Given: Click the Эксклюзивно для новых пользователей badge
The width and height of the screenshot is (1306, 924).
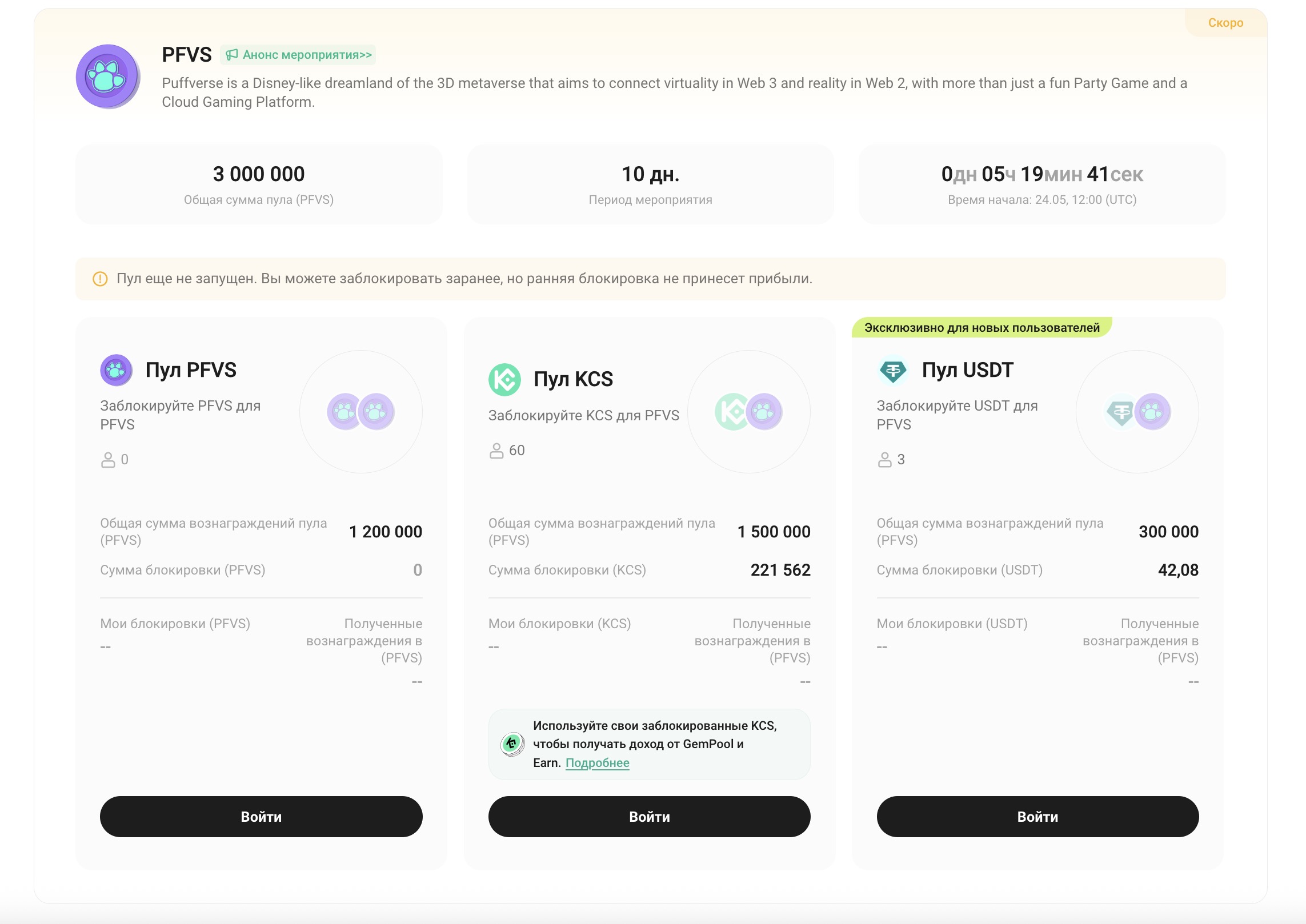Looking at the screenshot, I should [981, 328].
